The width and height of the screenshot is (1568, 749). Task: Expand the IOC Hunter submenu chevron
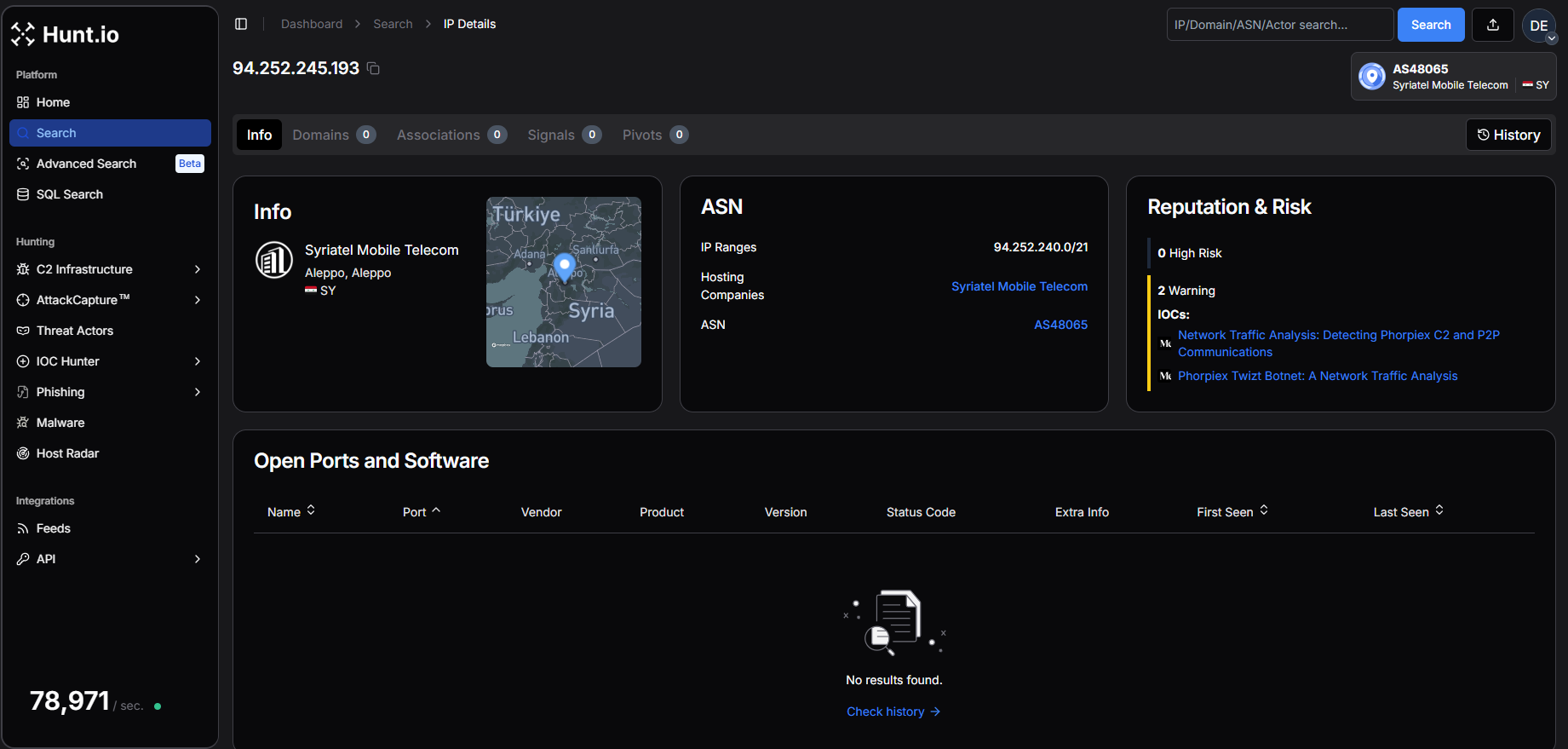198,361
